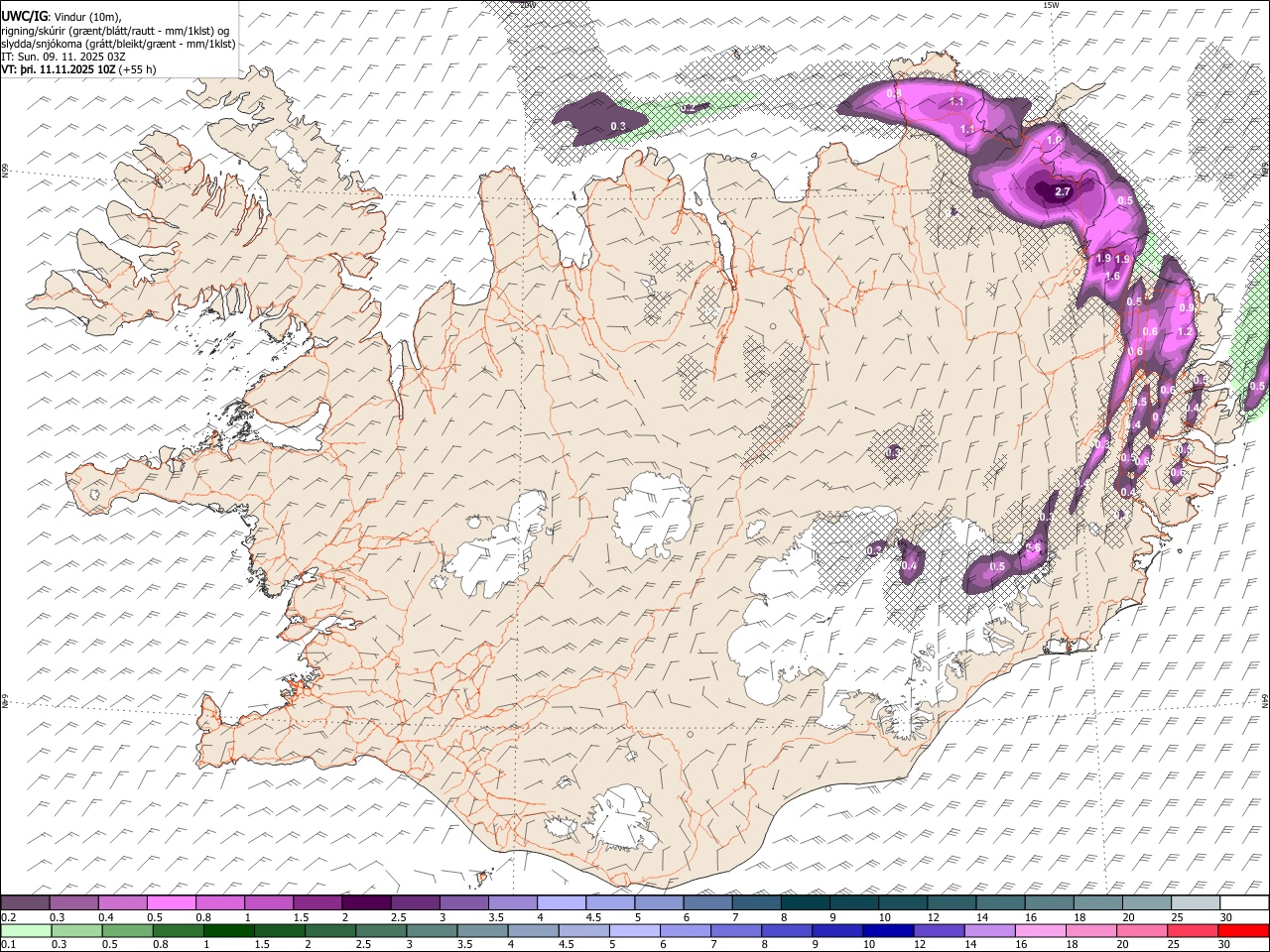Viewport: 1270px width, 952px height.
Task: Pick the green-scale swatch starting at 1 (darkest green)
Action: (228, 930)
